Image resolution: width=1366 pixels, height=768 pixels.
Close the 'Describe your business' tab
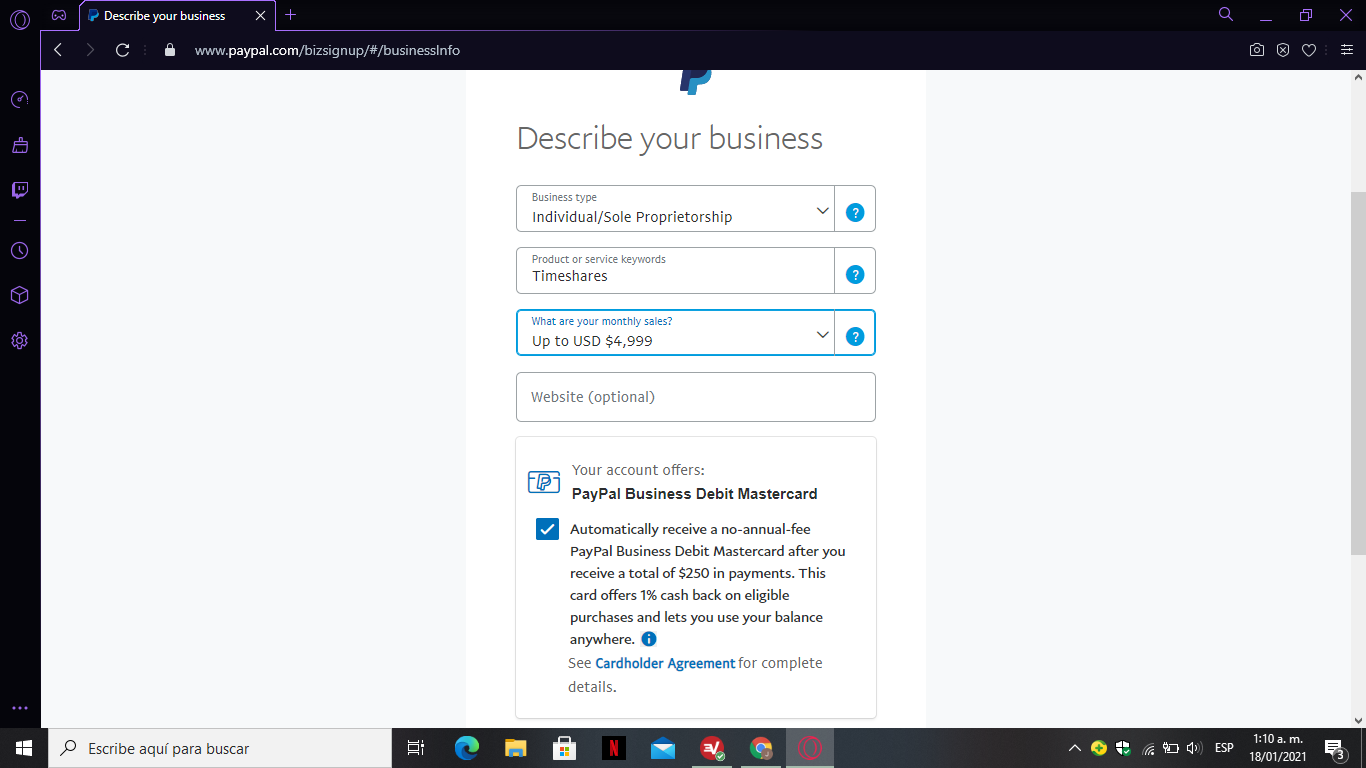click(260, 16)
